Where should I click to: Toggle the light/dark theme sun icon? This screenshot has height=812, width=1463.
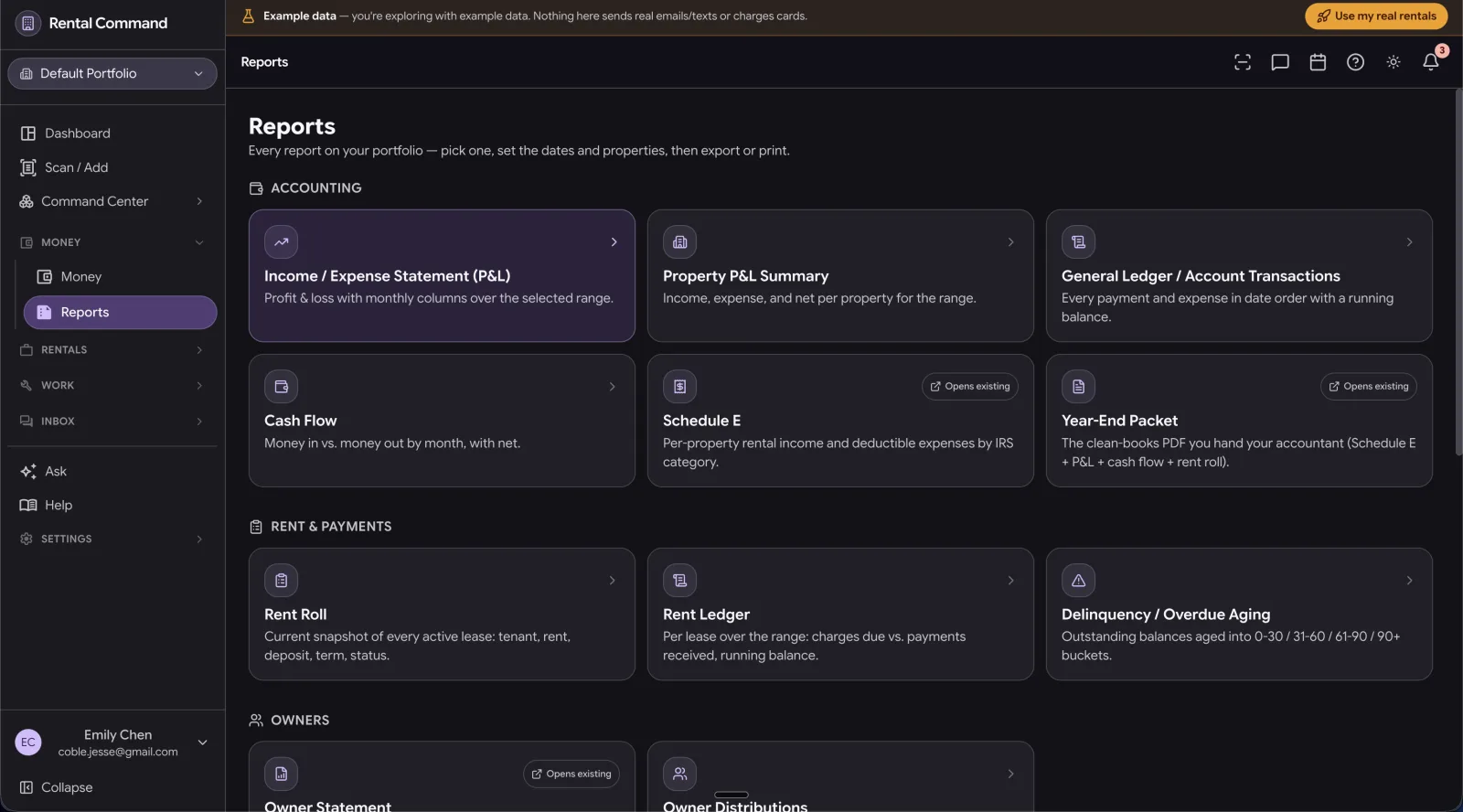[1394, 62]
